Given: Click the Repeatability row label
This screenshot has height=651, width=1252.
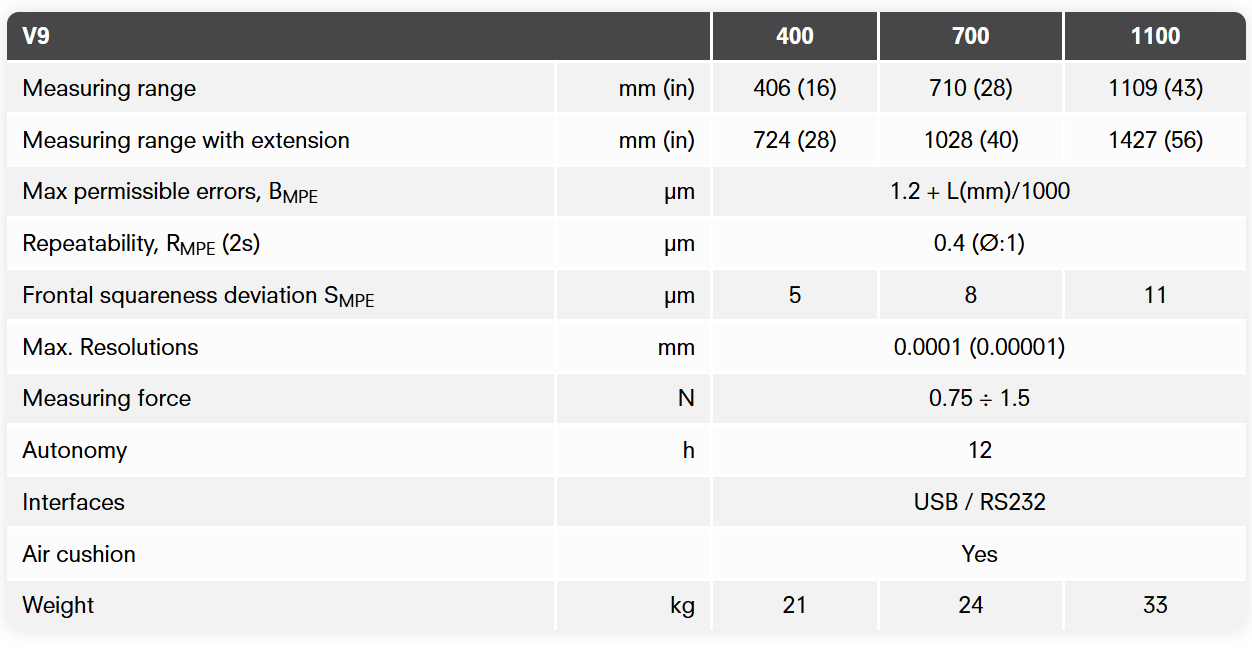Looking at the screenshot, I should tap(142, 244).
